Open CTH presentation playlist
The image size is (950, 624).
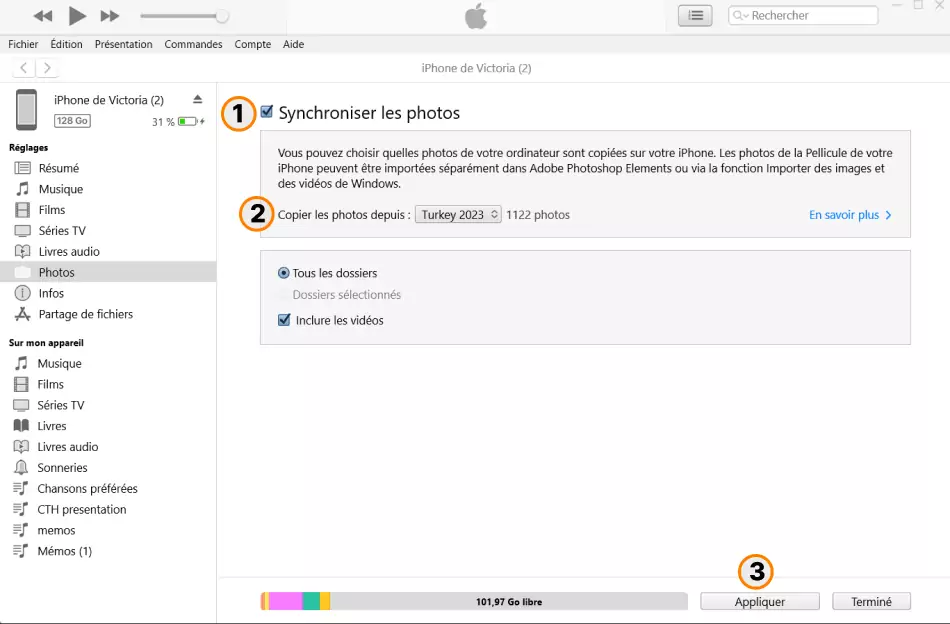tap(82, 509)
